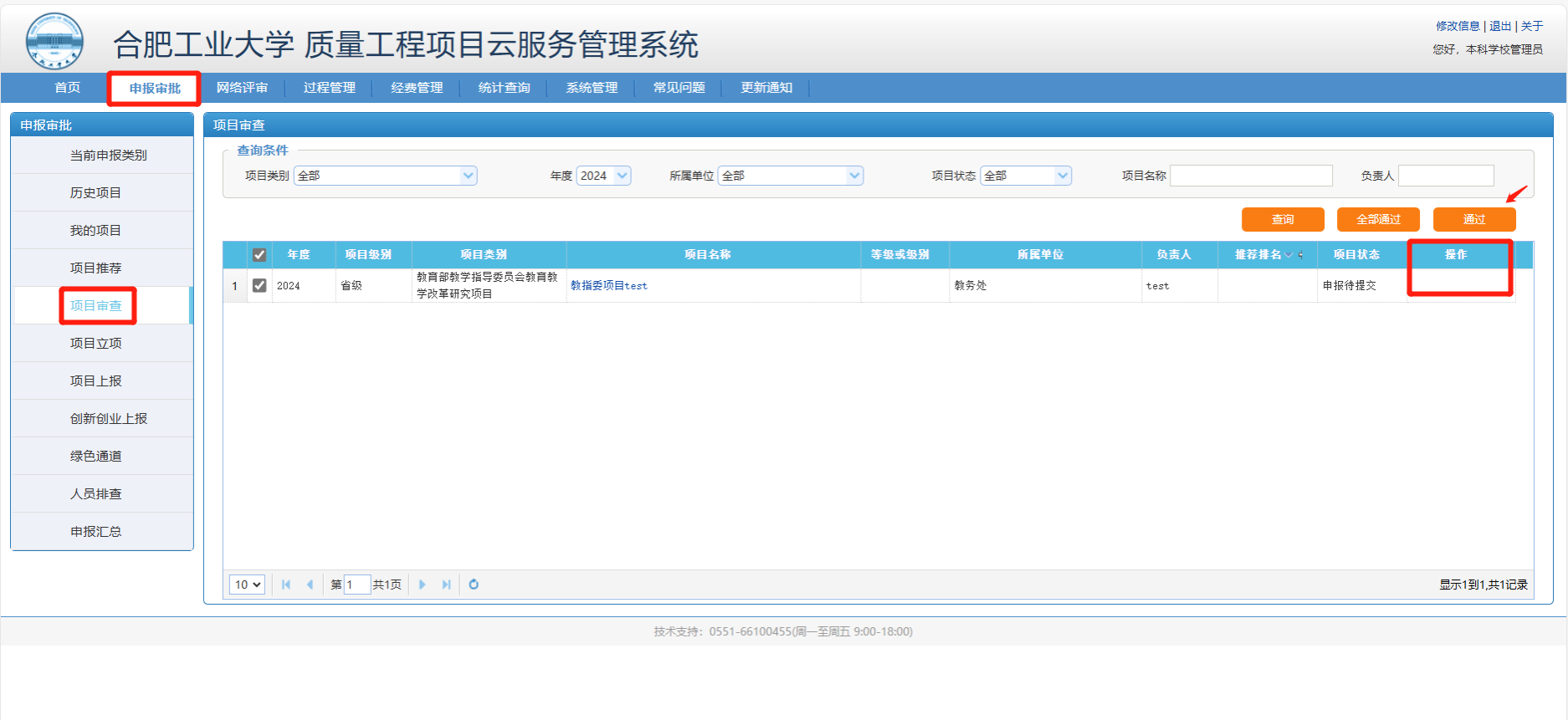Toggle select-all checkbox in table header

pos(259,255)
